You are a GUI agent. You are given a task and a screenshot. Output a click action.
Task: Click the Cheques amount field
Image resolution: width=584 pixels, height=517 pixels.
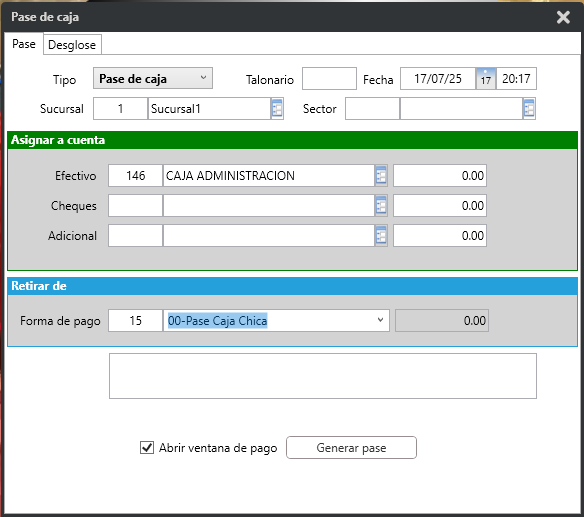pos(440,206)
